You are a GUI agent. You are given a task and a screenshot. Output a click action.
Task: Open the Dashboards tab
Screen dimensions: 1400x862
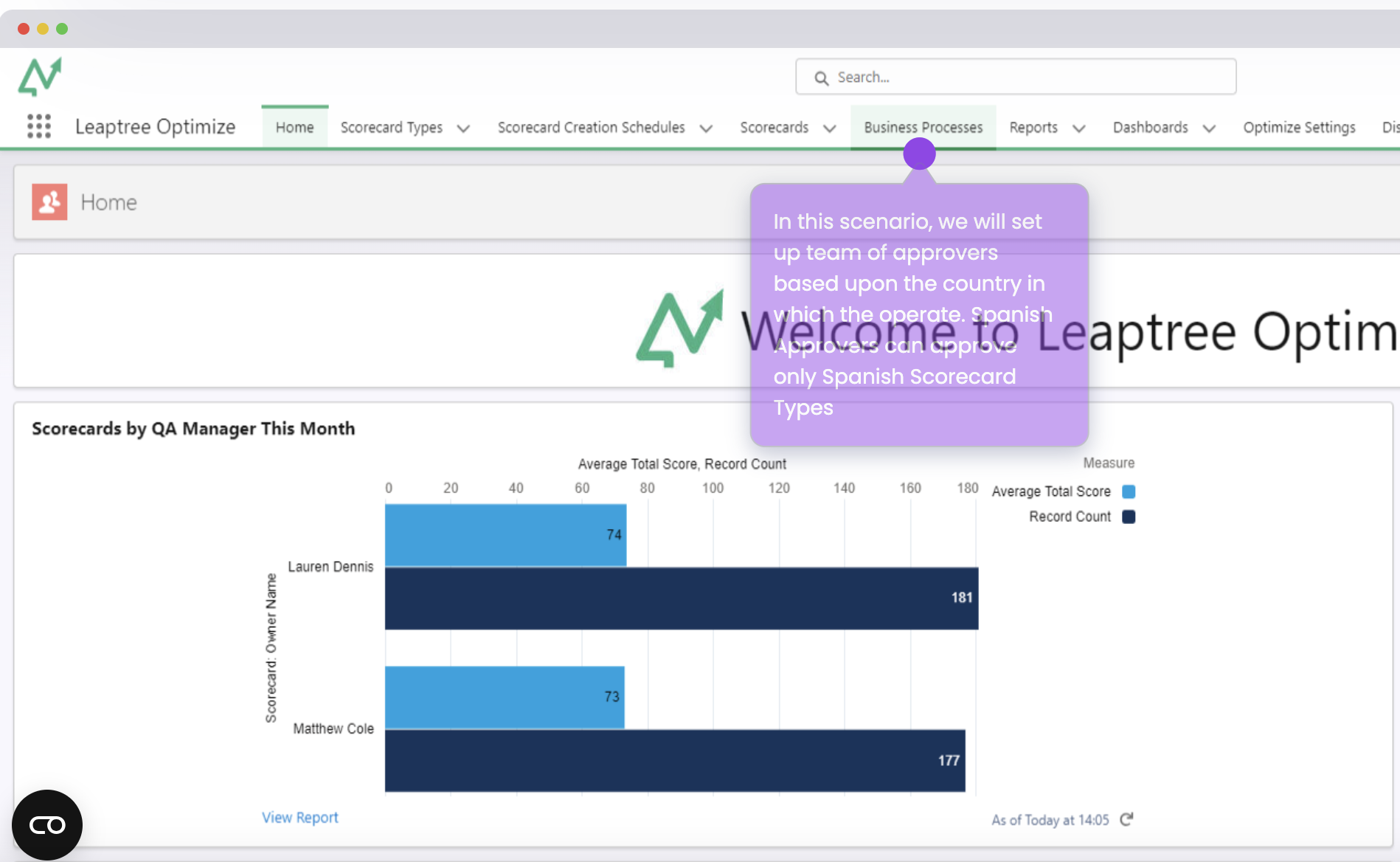(1151, 127)
